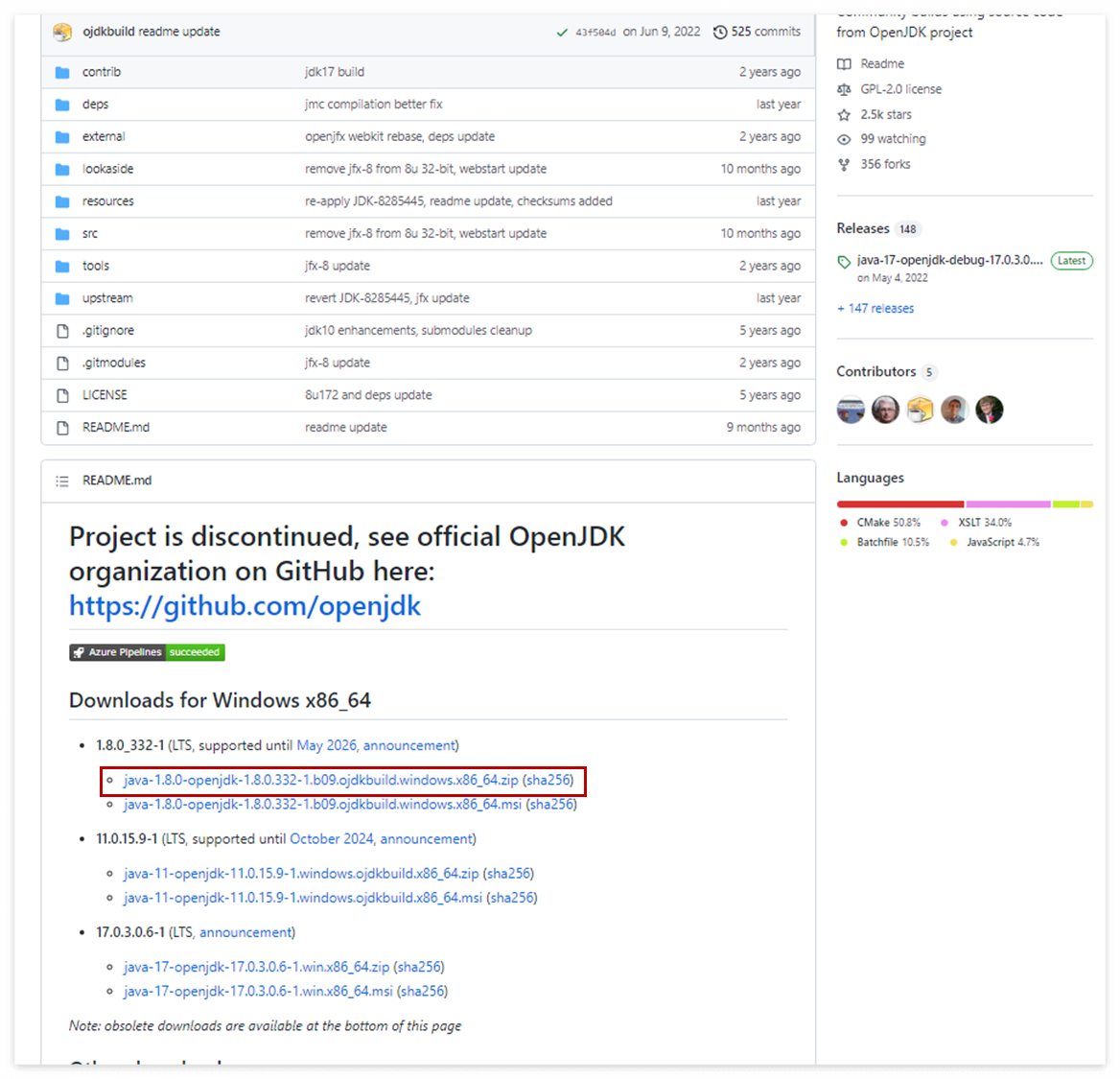
Task: Click the external folder icon
Action: 62,136
